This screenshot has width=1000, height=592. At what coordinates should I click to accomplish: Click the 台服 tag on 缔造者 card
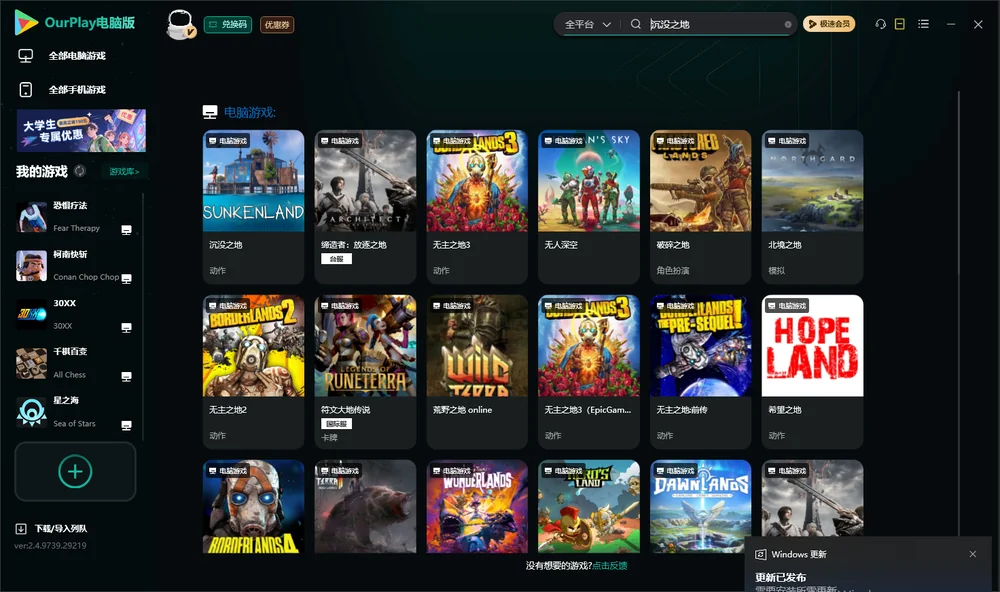coord(336,258)
